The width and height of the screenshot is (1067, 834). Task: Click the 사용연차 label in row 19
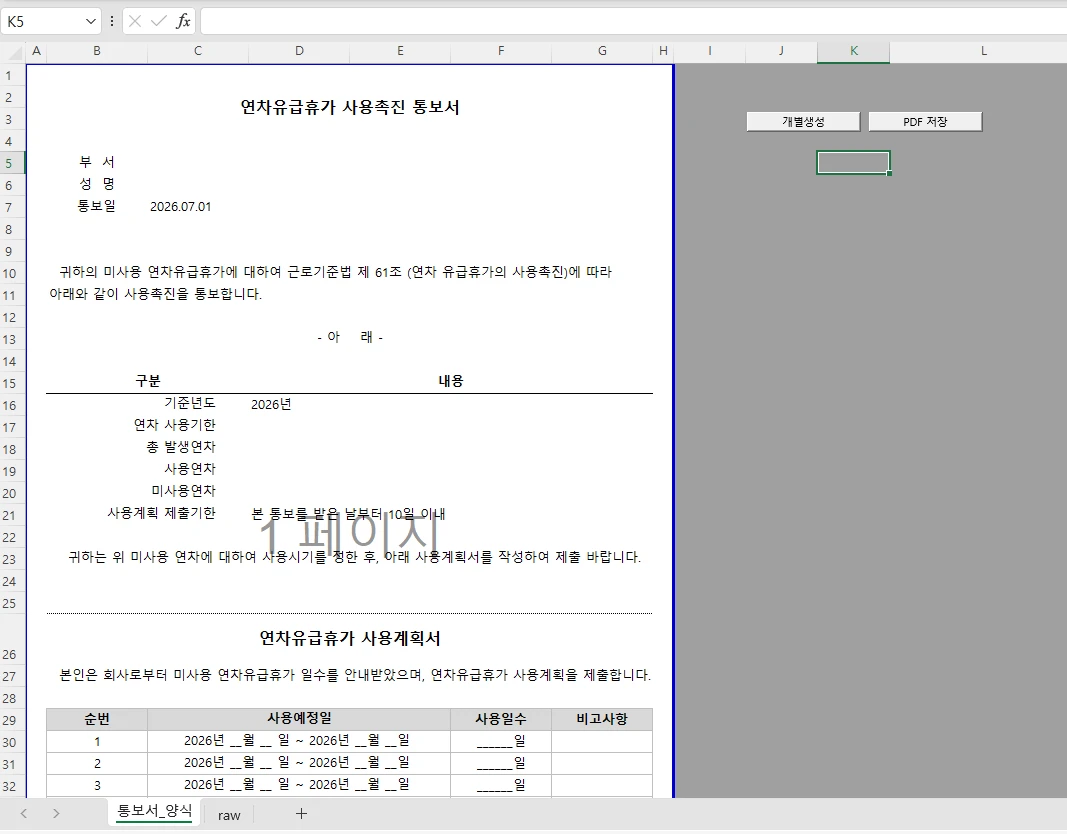point(190,469)
